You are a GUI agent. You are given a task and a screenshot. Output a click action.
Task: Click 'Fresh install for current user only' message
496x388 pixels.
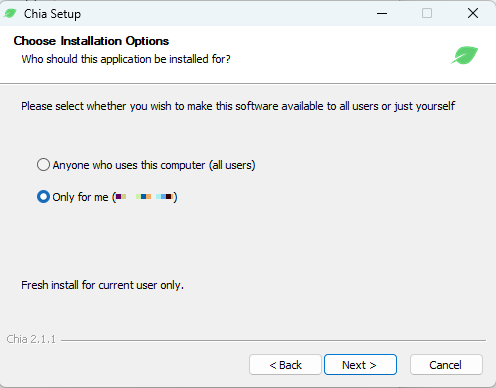coord(102,285)
